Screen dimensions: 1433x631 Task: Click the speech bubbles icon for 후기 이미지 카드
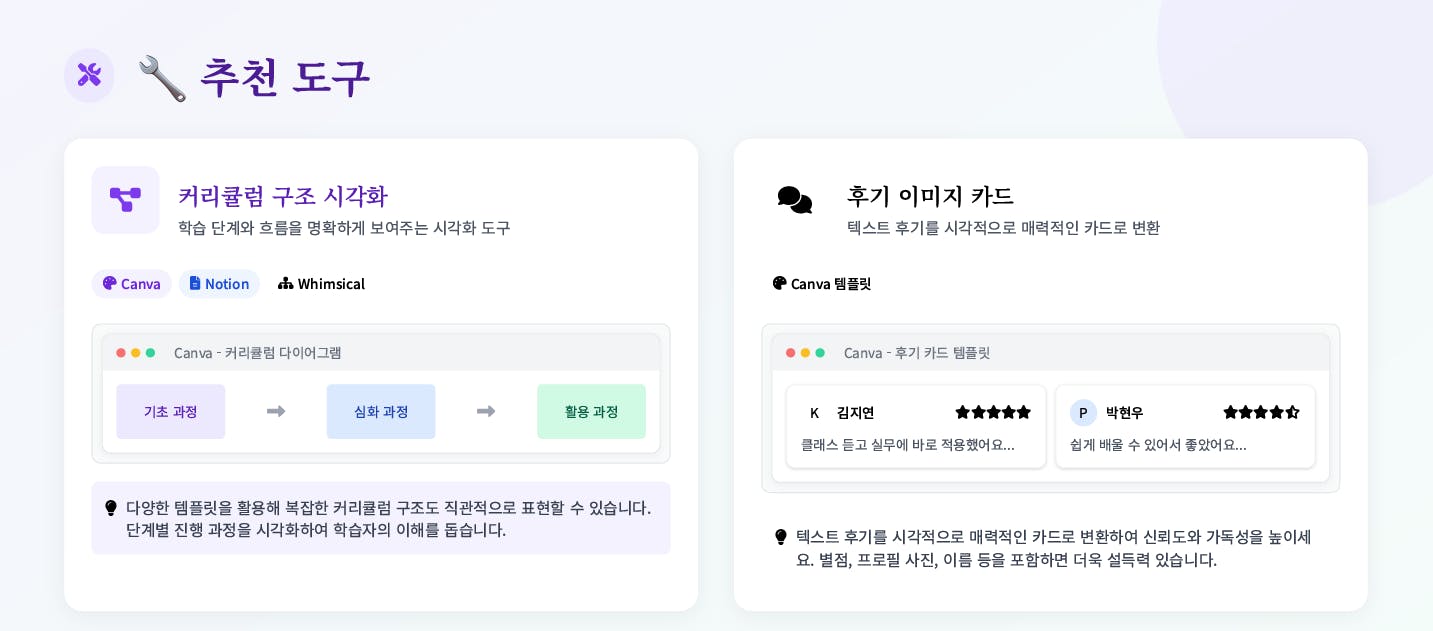[x=795, y=200]
